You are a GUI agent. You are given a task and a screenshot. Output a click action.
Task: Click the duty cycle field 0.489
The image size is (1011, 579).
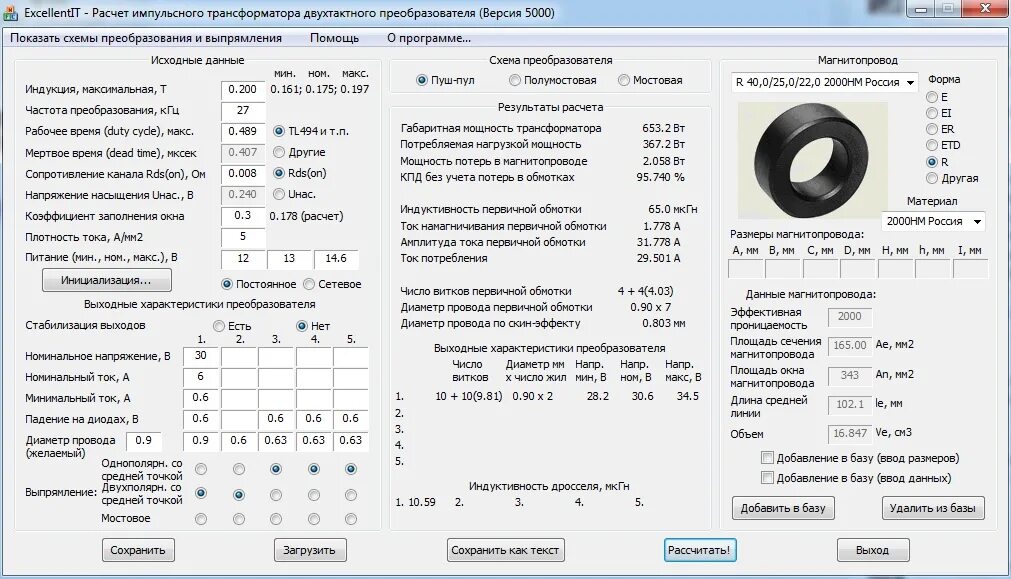(243, 131)
